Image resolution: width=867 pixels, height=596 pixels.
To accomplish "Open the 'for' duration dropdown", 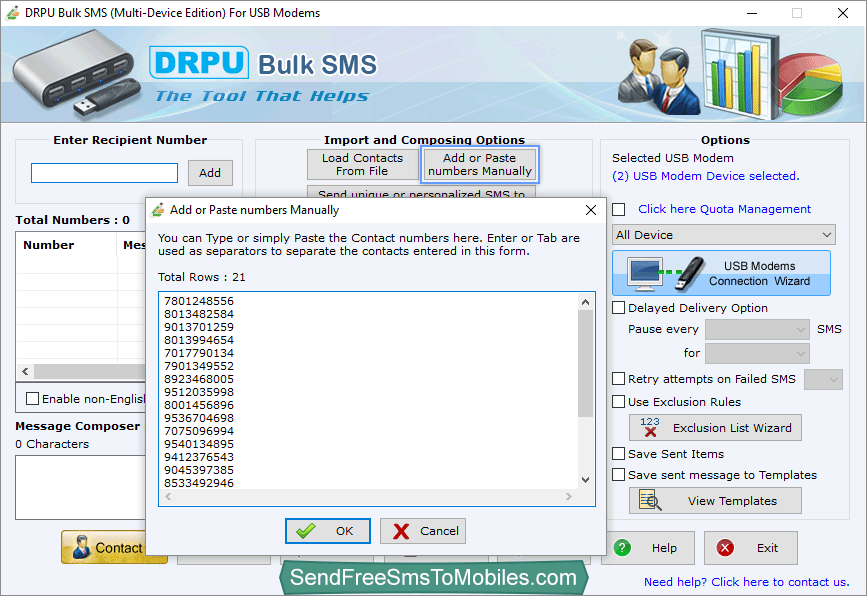I will click(x=757, y=353).
